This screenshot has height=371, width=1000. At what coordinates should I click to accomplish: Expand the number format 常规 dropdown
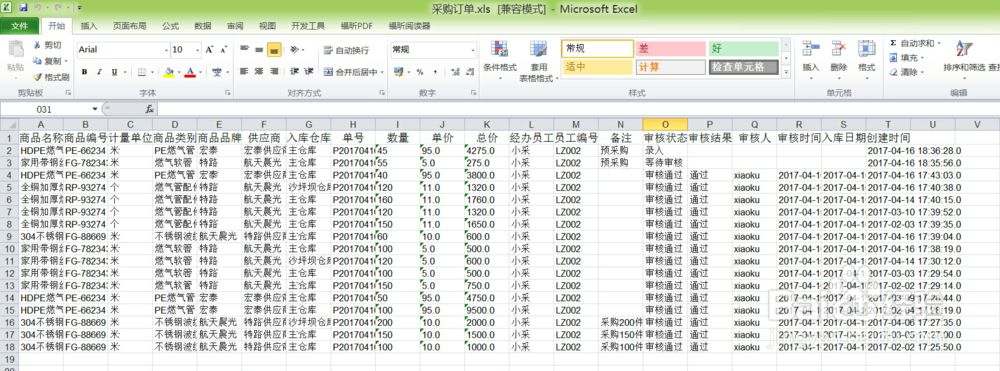pos(473,50)
